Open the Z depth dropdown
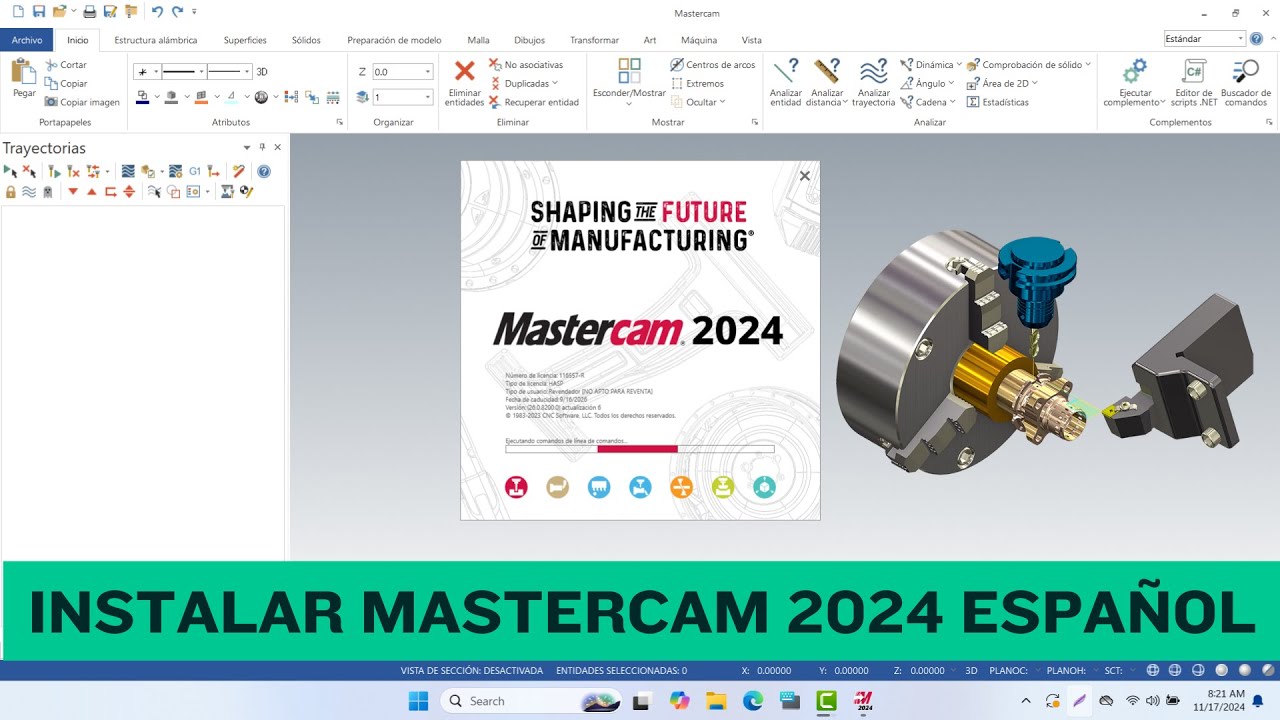 click(428, 72)
